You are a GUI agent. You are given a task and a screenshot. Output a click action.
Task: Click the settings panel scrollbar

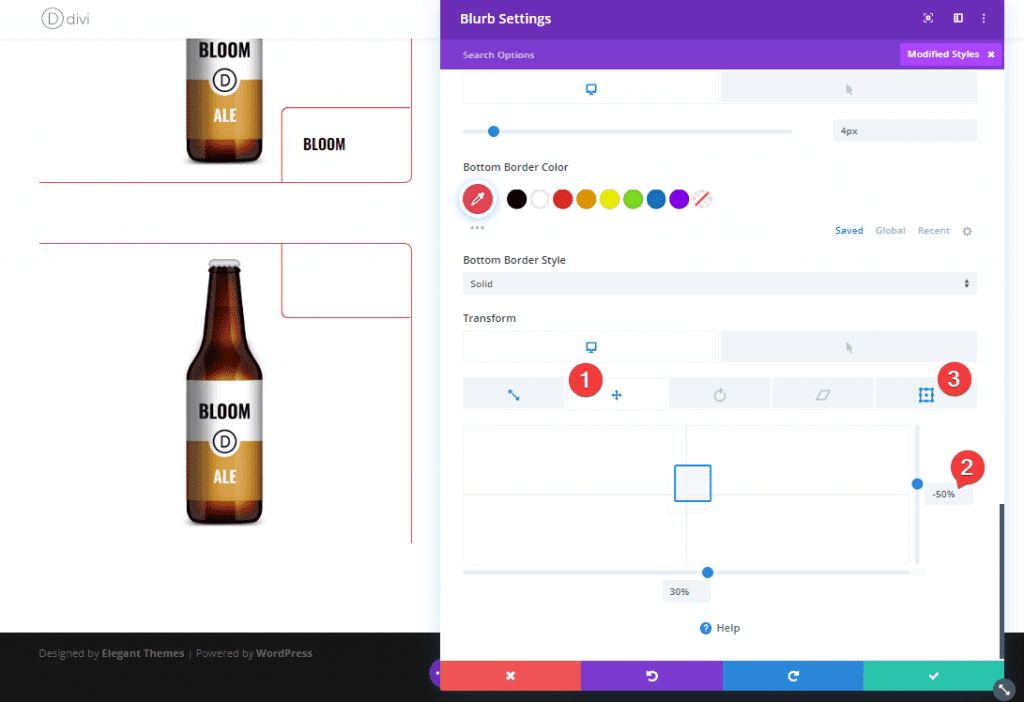click(x=1001, y=581)
